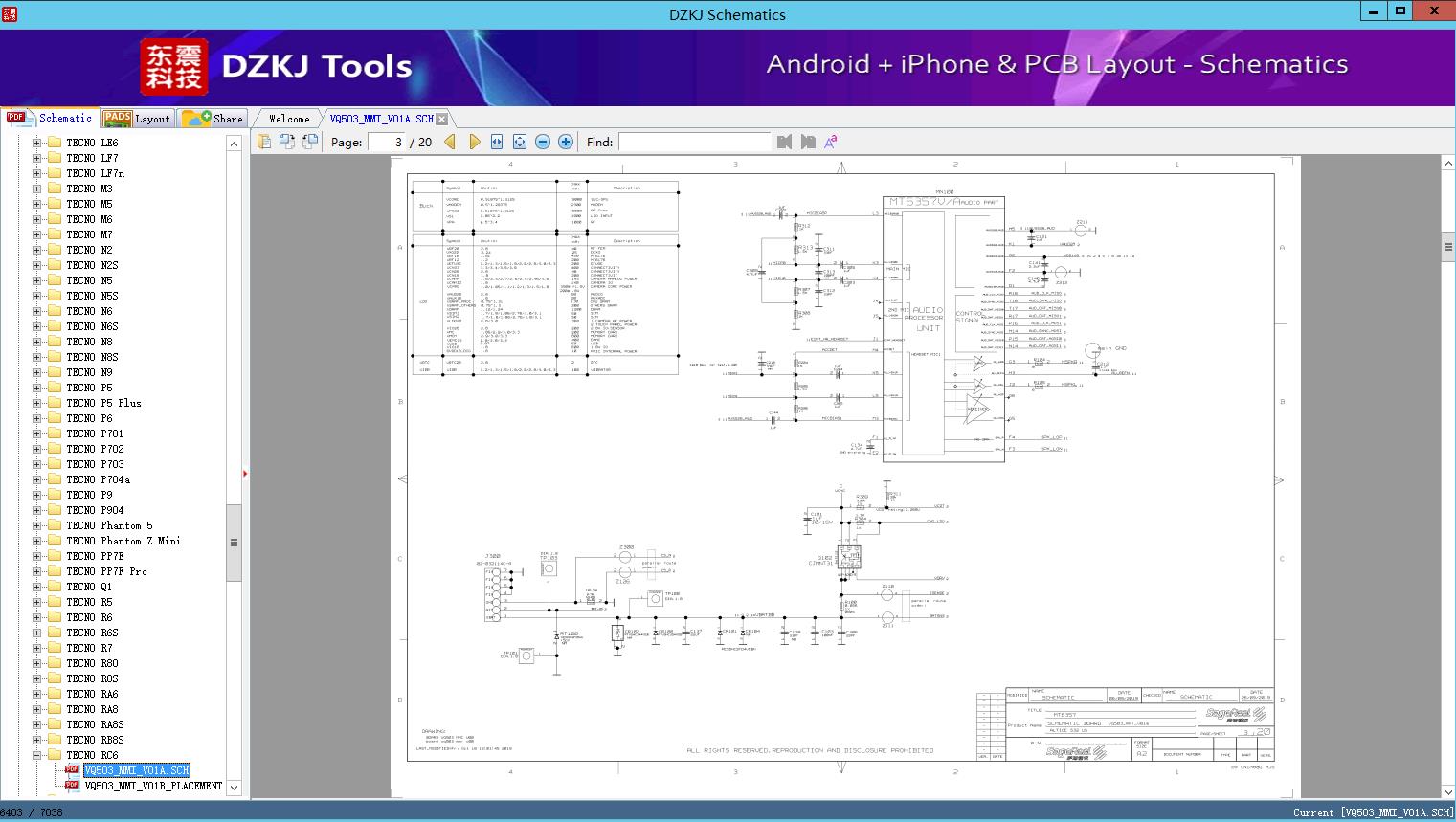Zoom out with the minus icon
Screen dimensions: 1456x822
pyautogui.click(x=543, y=142)
